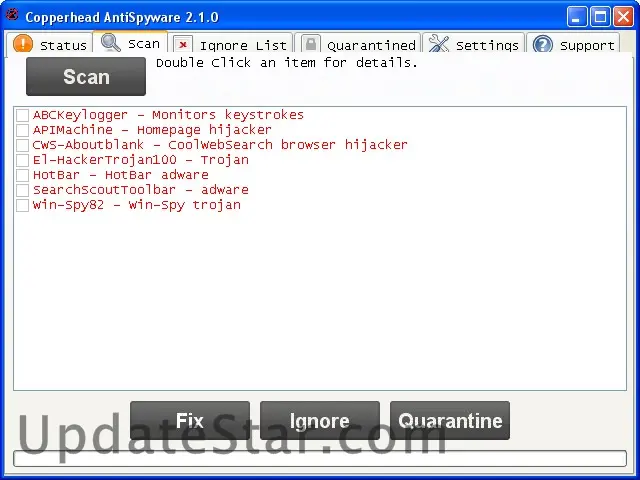This screenshot has height=480, width=640.
Task: Click the magnifying glass Scan tab icon
Action: tap(111, 42)
